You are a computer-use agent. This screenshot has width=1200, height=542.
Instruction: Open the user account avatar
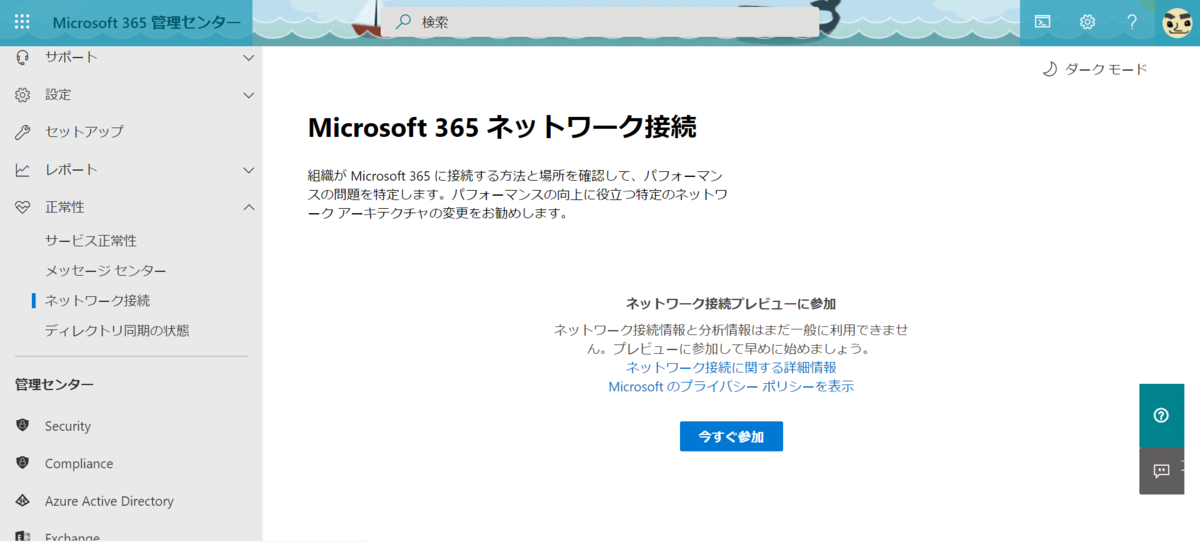1177,22
